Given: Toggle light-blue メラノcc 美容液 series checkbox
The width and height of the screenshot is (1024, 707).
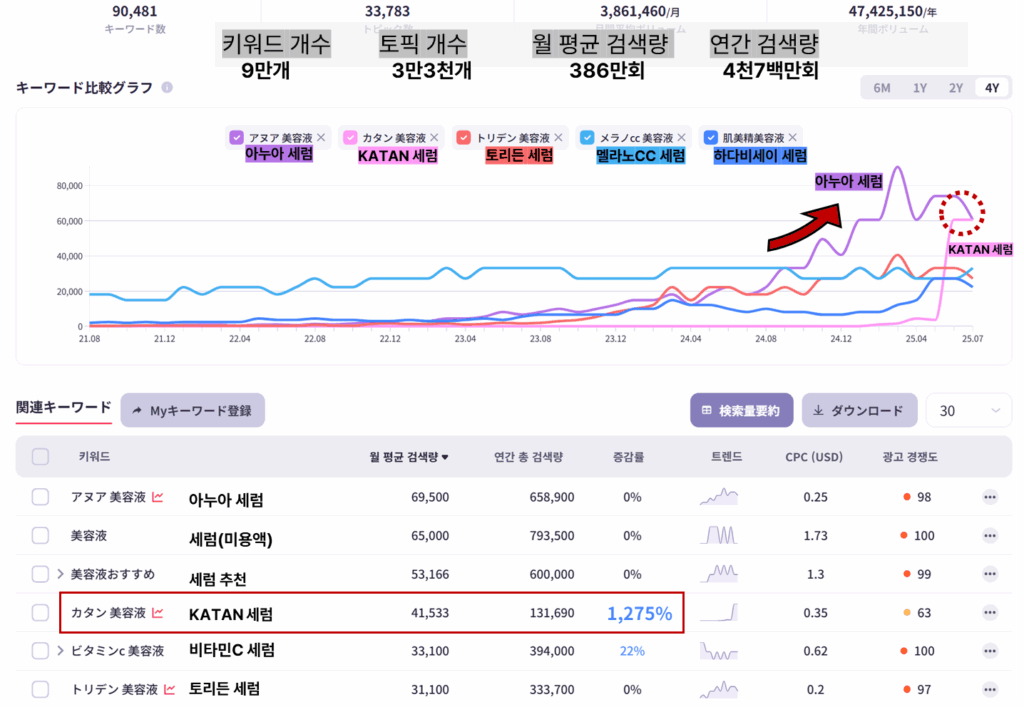Looking at the screenshot, I should coord(587,137).
